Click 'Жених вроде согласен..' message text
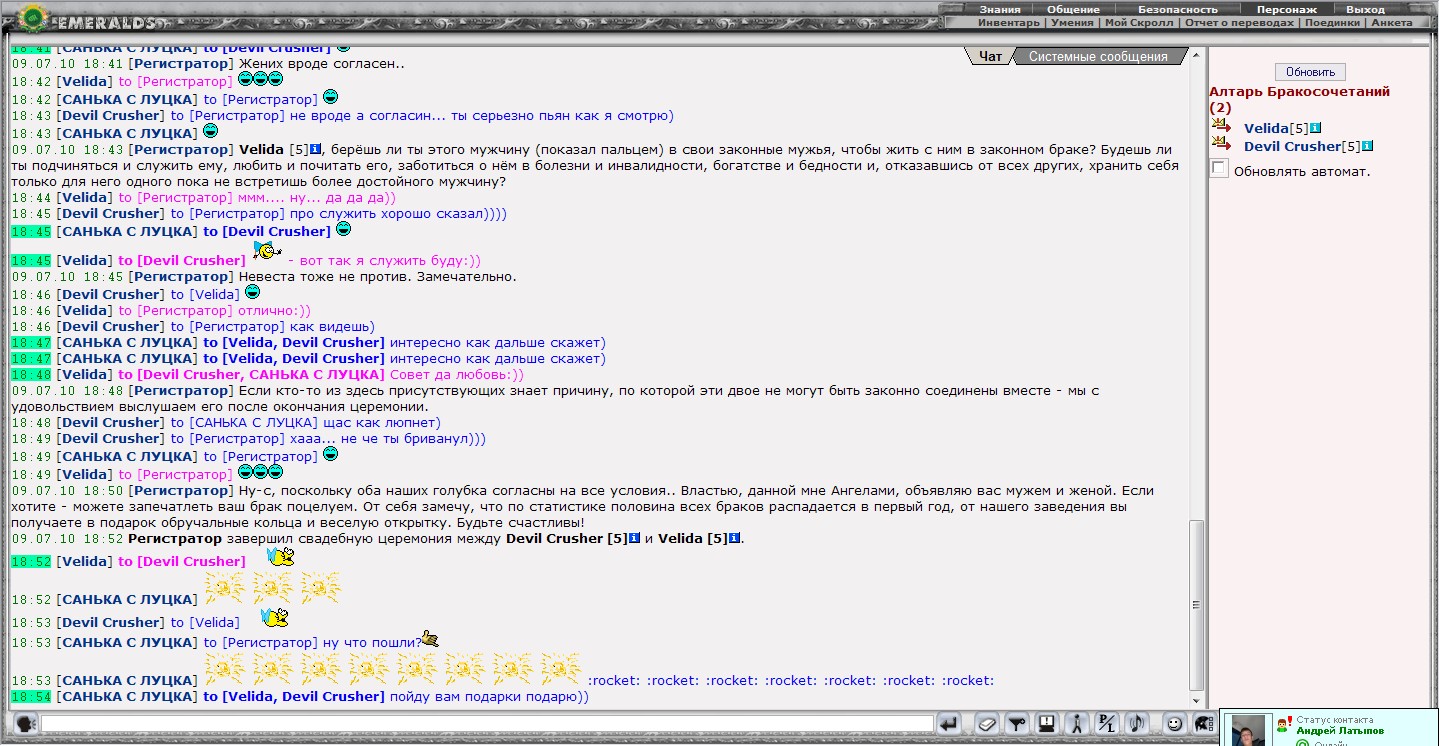This screenshot has height=746, width=1440. (321, 63)
